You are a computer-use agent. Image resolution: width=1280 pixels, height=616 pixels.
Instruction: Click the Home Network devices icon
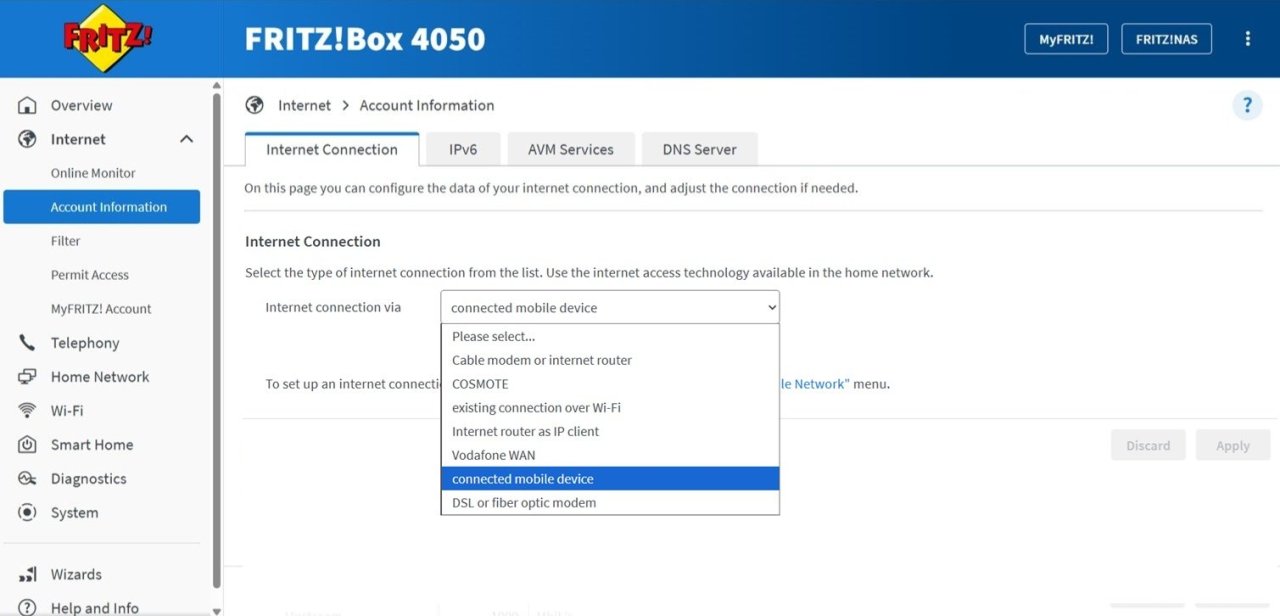(28, 377)
